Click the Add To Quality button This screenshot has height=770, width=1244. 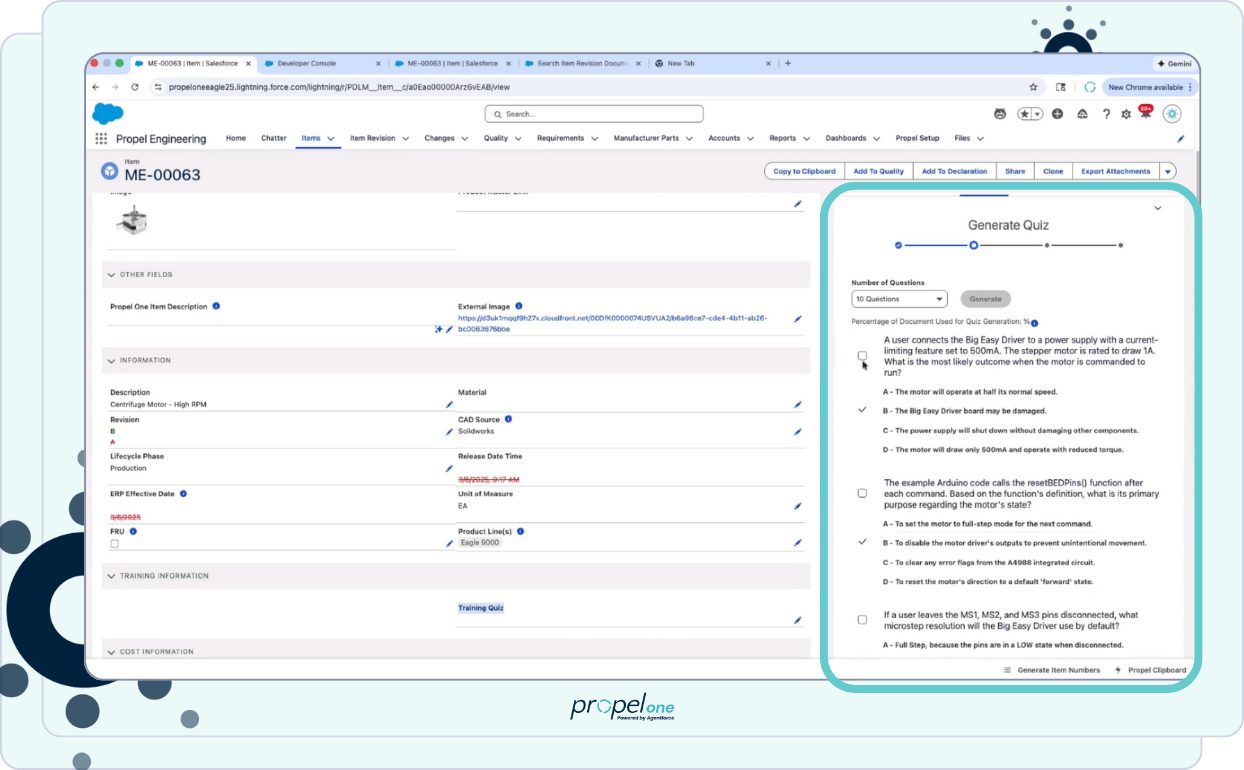pos(878,171)
